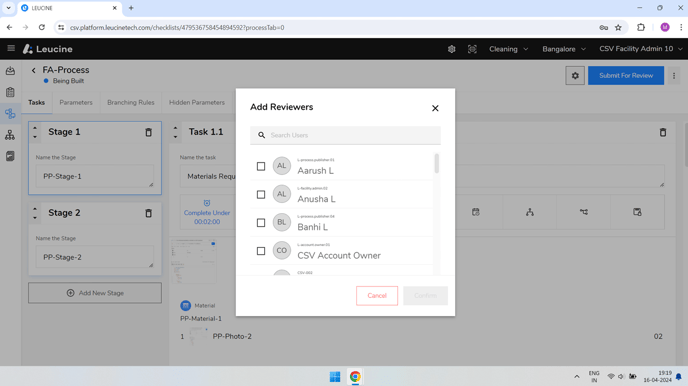
Task: Check the box for Anusha L
Action: click(261, 194)
